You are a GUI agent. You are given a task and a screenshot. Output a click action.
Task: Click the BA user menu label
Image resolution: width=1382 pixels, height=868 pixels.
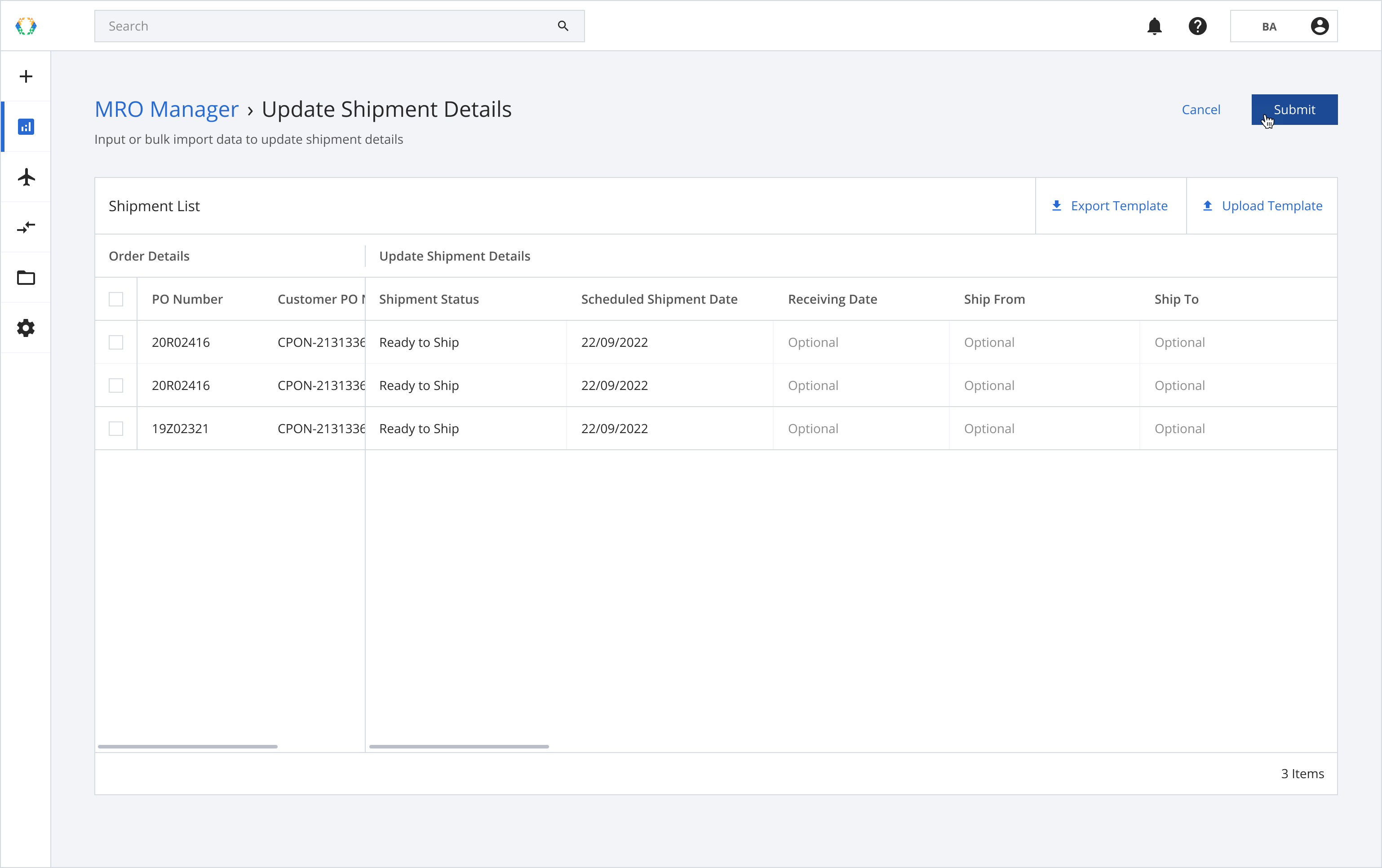tap(1269, 27)
